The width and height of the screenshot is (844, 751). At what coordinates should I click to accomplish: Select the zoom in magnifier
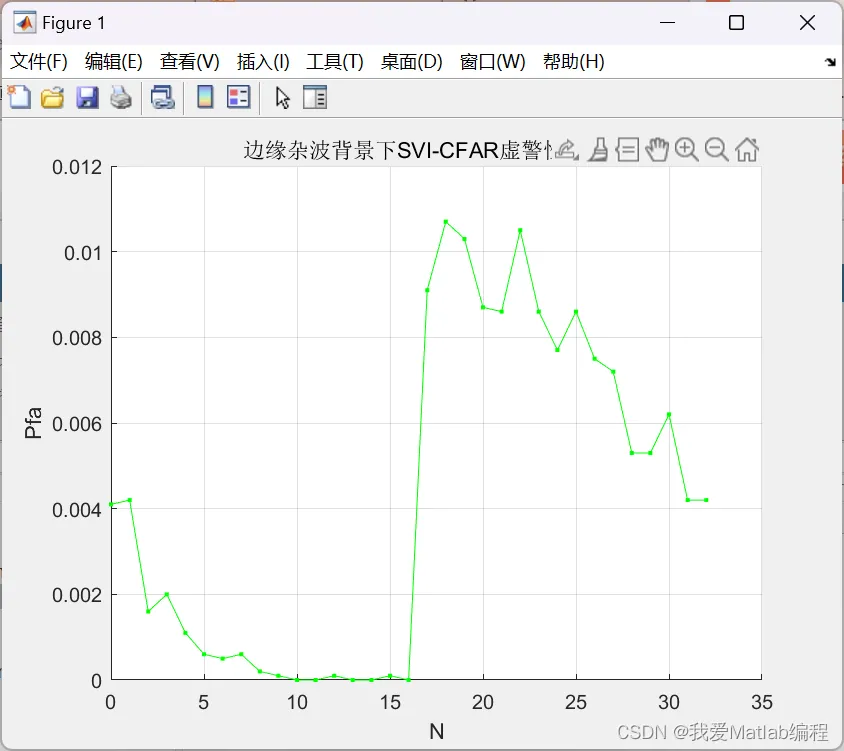686,150
